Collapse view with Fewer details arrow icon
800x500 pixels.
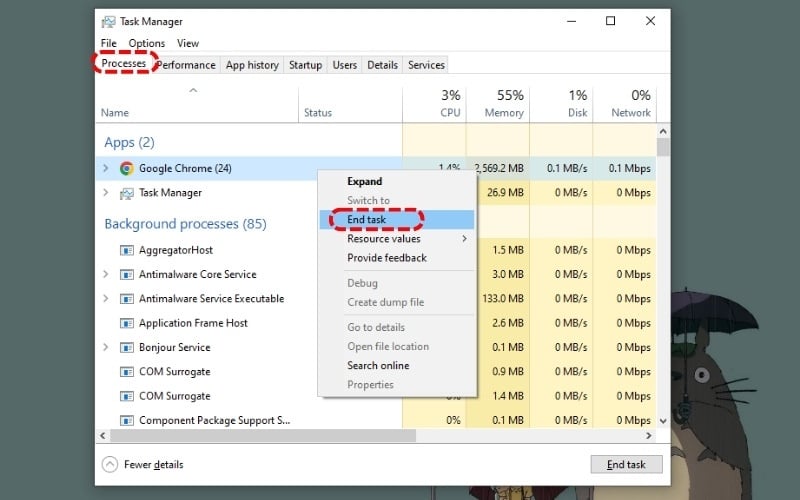pos(110,464)
